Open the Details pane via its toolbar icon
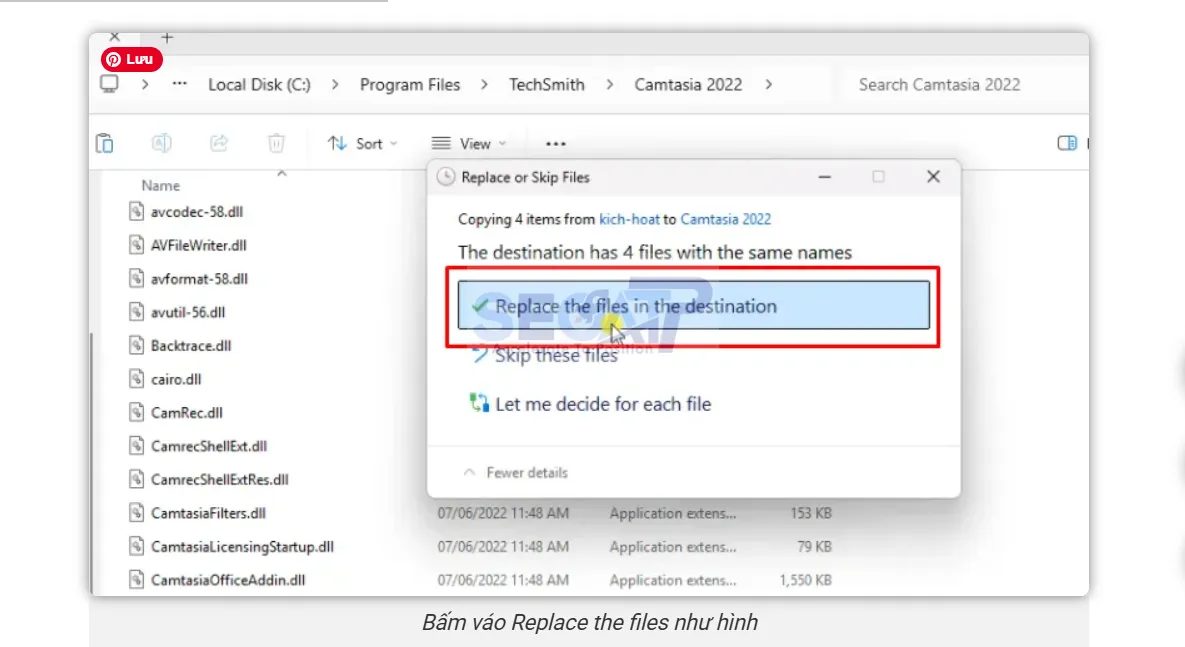This screenshot has width=1185, height=647. click(1065, 143)
